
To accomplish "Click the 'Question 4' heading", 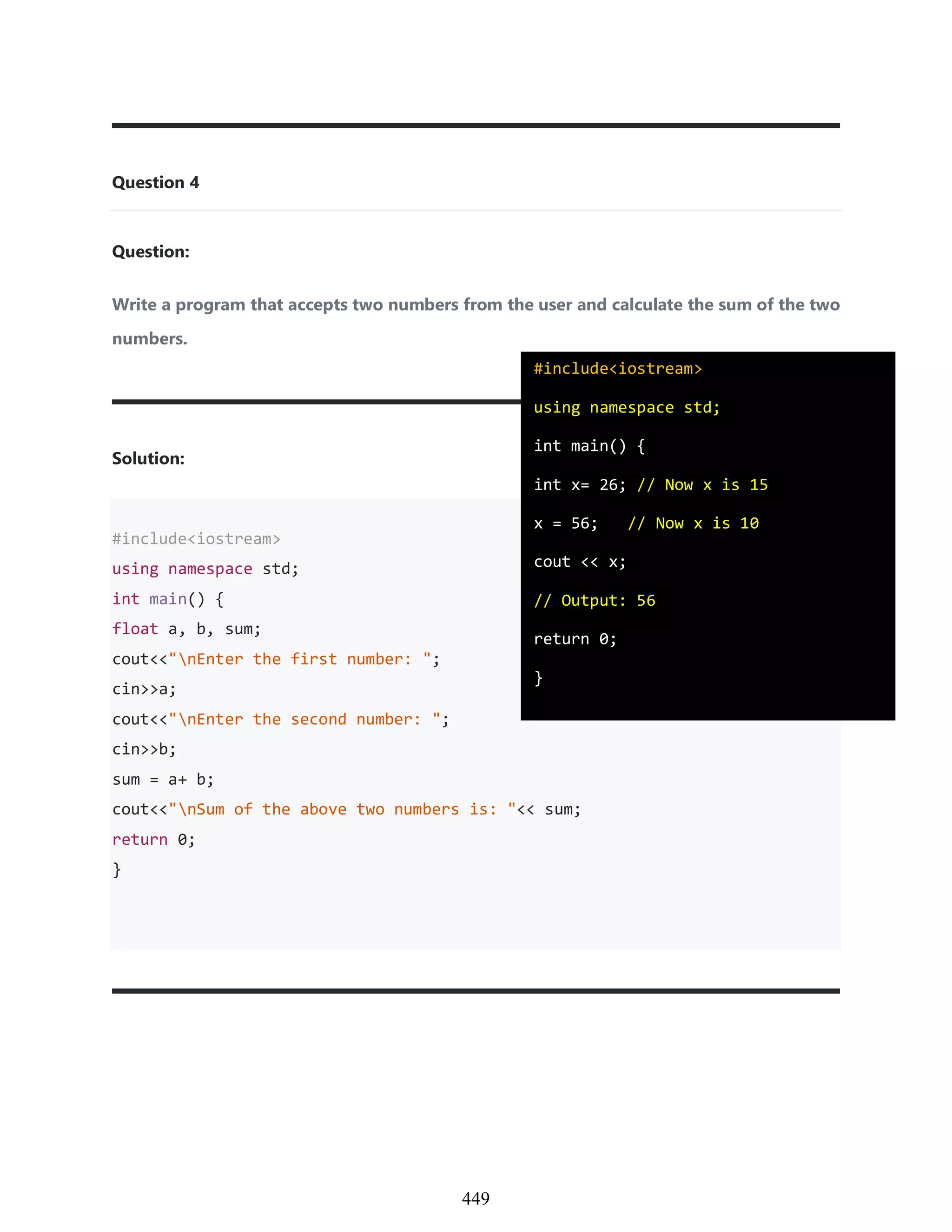I will pyautogui.click(x=156, y=183).
